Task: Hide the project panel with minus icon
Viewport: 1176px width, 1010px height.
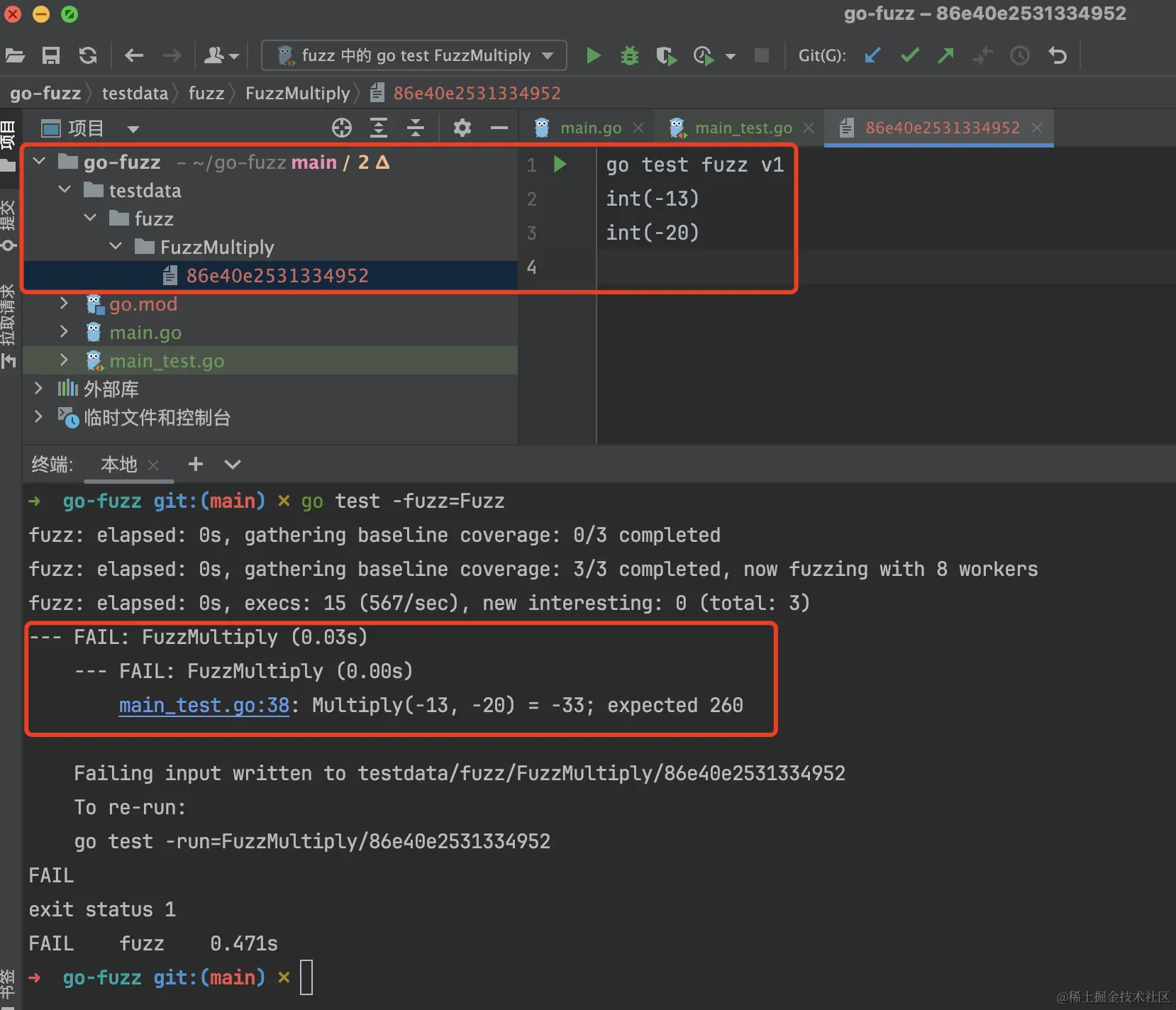Action: (x=499, y=128)
